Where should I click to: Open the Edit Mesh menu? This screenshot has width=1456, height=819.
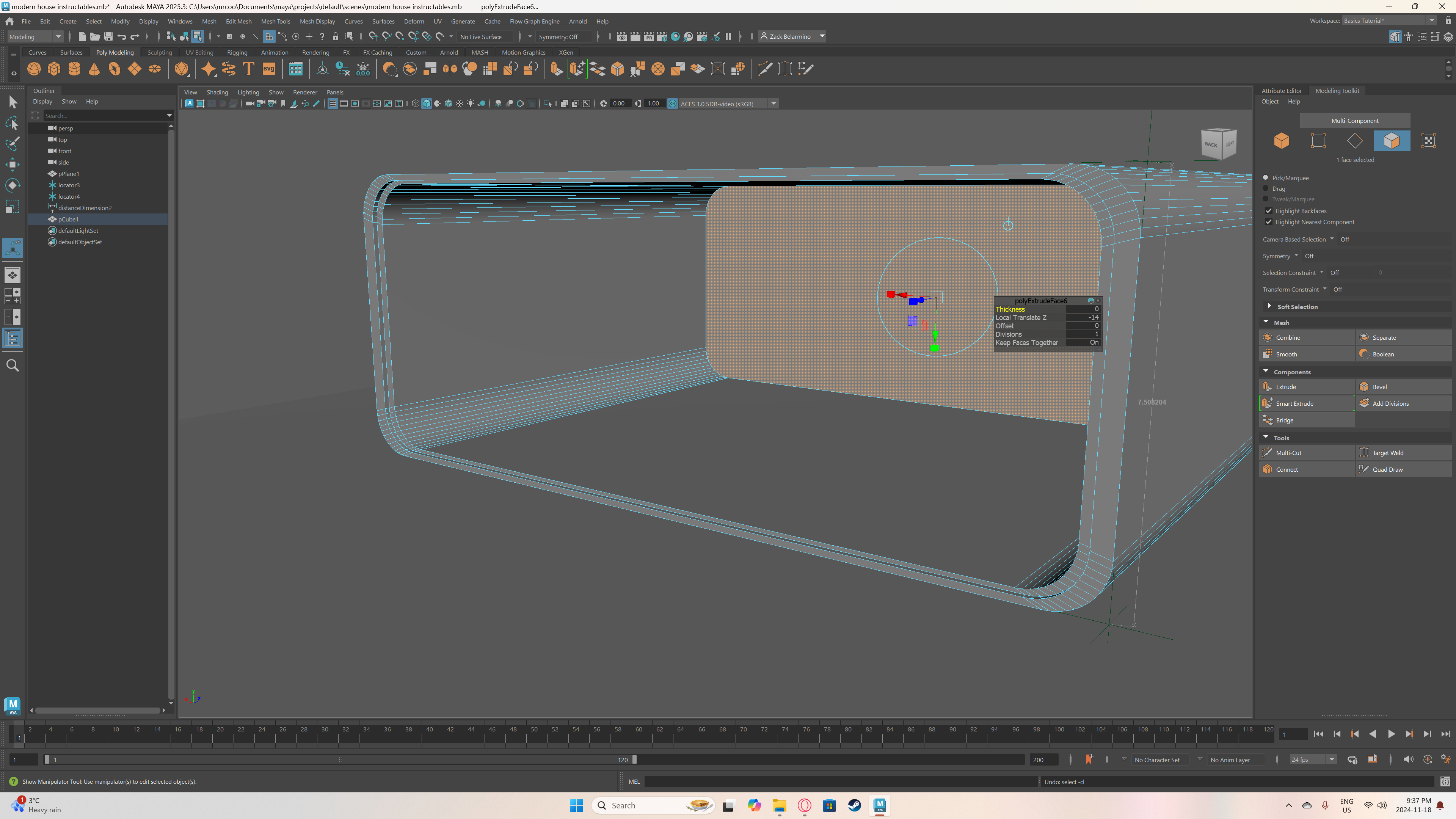pyautogui.click(x=238, y=22)
